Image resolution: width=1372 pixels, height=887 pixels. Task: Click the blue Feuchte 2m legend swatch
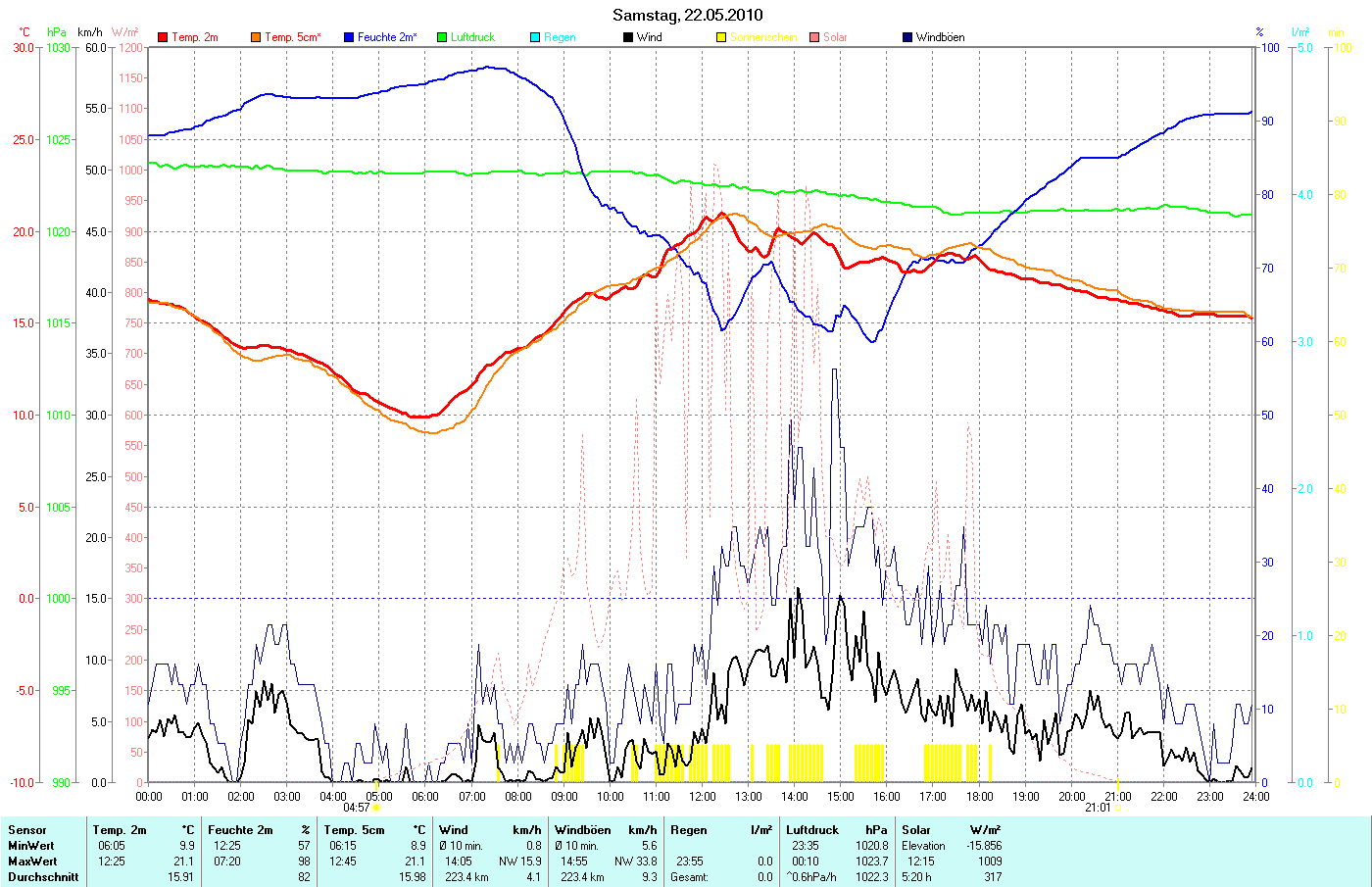tap(349, 37)
